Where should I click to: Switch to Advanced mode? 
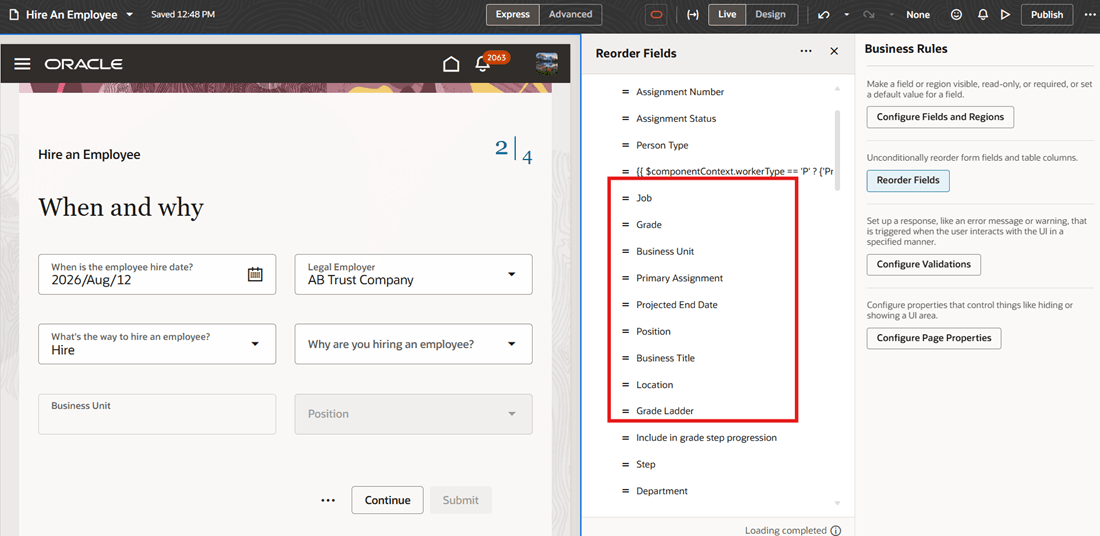point(571,14)
